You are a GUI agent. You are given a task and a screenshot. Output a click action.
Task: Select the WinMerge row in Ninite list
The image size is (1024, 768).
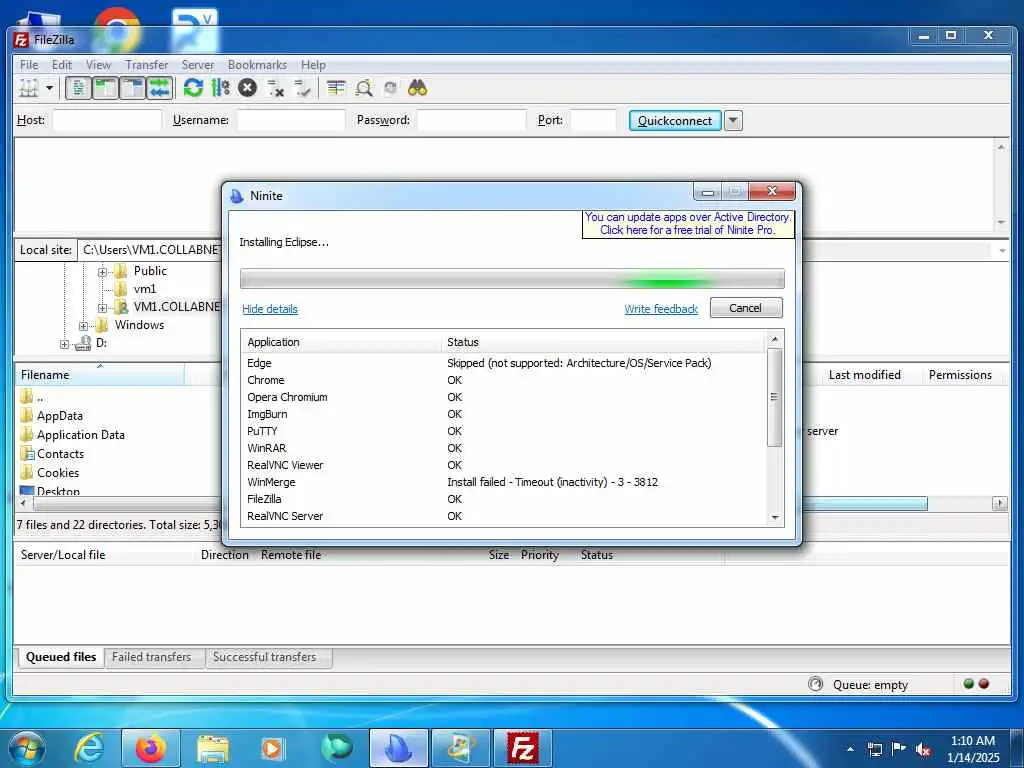tap(504, 482)
